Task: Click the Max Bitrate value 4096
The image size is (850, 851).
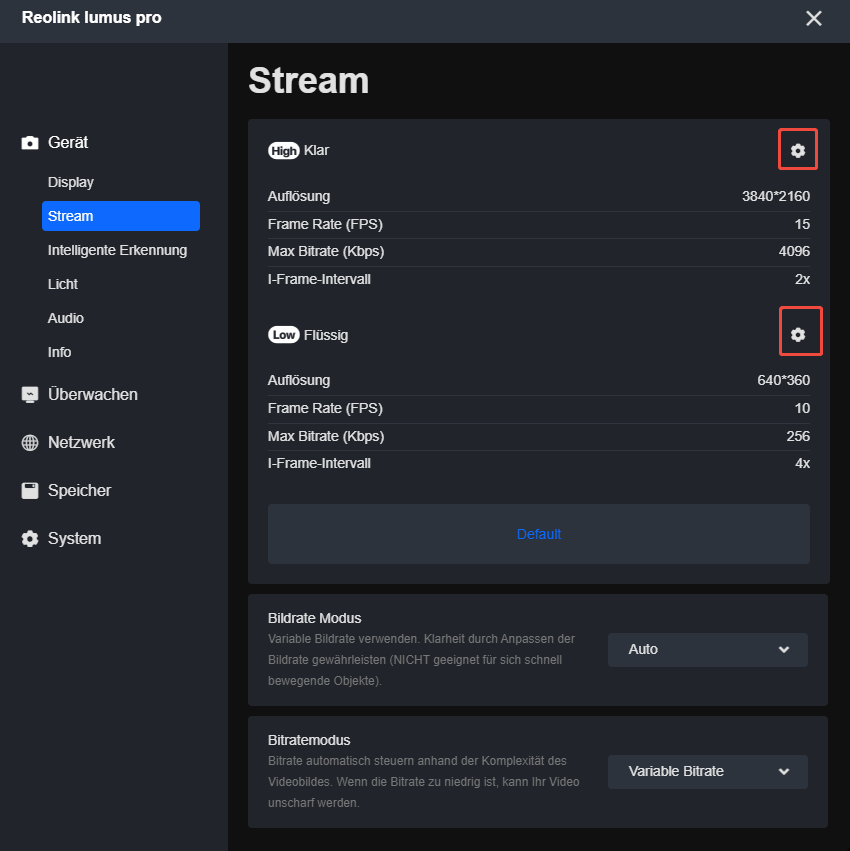Action: (794, 251)
